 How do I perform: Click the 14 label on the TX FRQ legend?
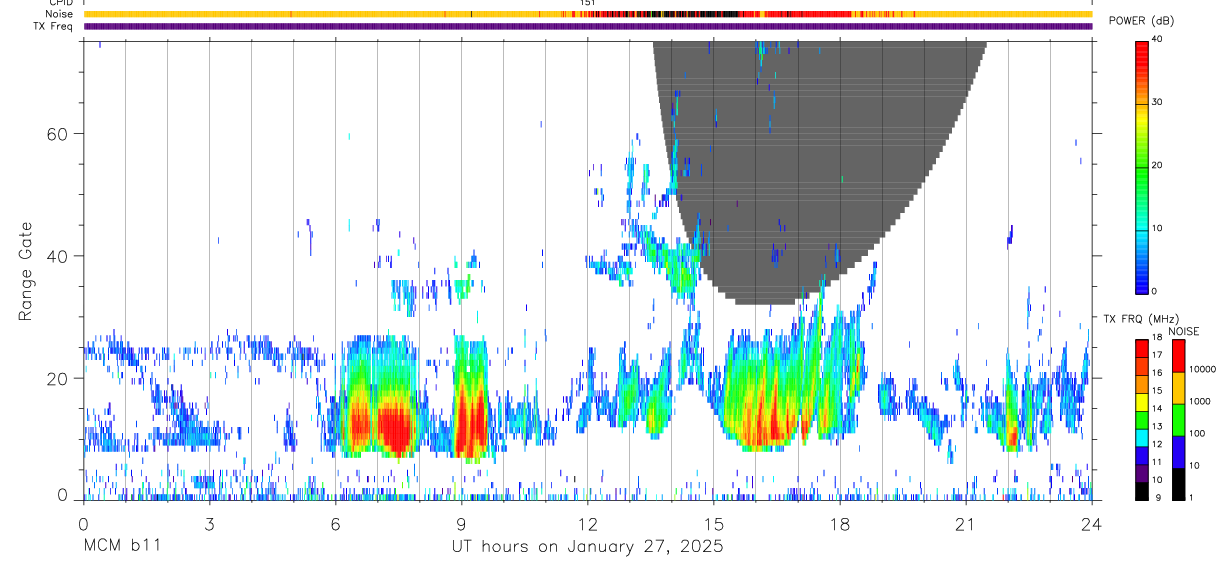[1157, 408]
